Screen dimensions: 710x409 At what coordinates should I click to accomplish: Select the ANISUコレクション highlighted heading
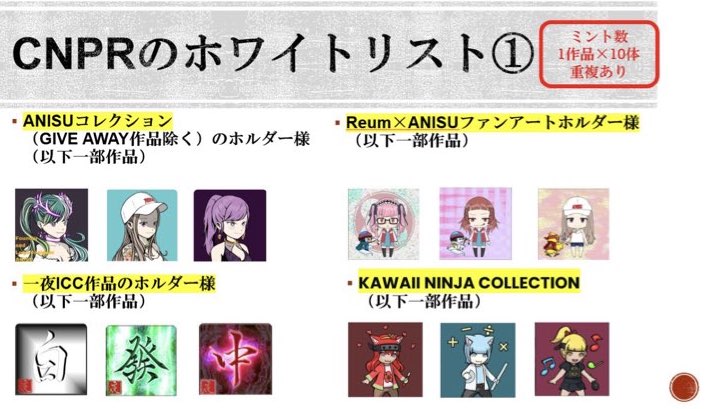click(x=97, y=121)
